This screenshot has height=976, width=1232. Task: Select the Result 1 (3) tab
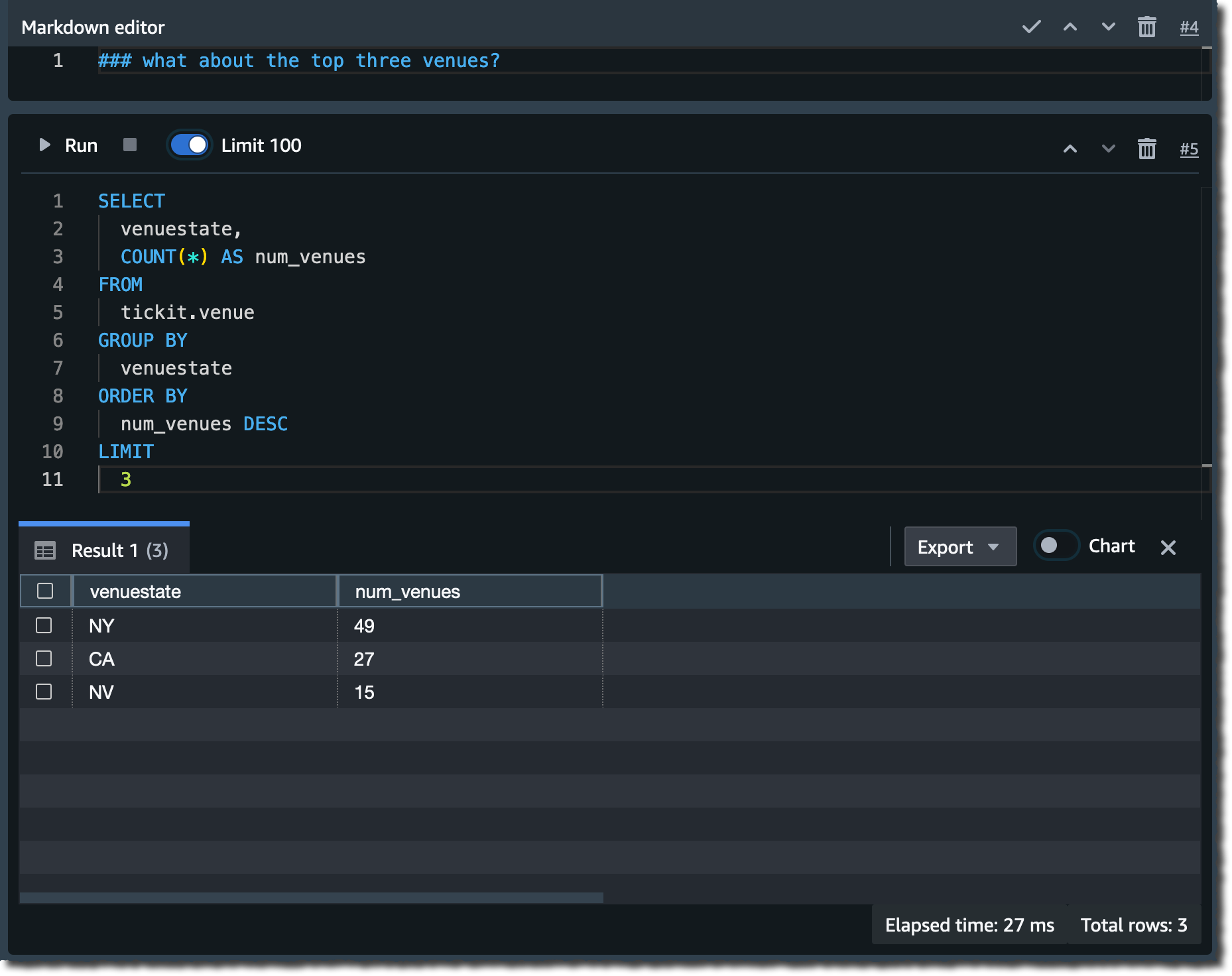[x=119, y=550]
